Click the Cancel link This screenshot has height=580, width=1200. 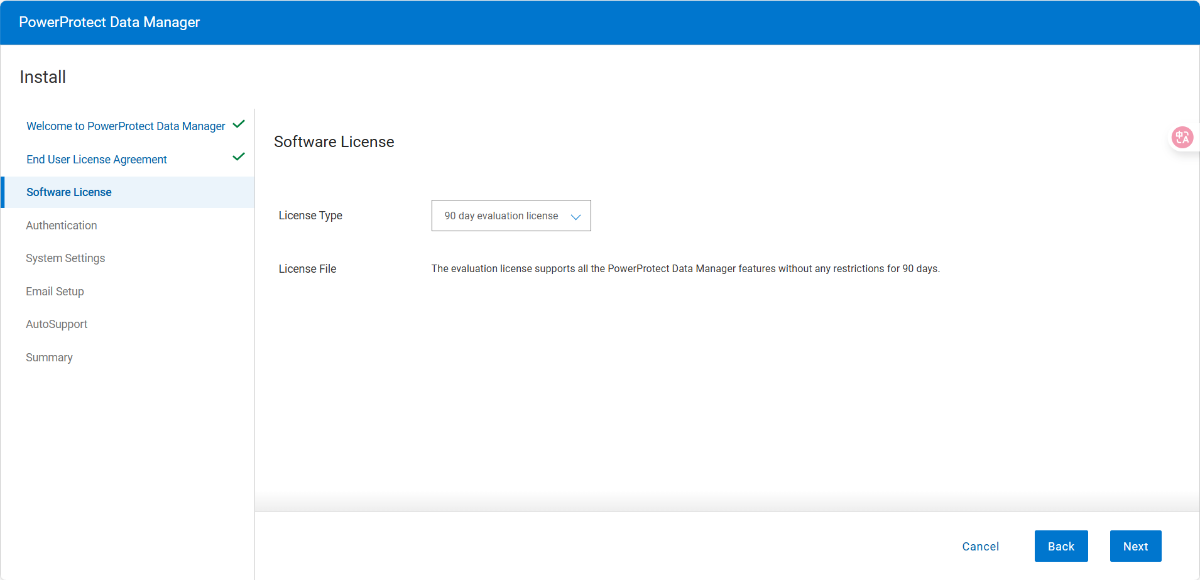click(981, 546)
